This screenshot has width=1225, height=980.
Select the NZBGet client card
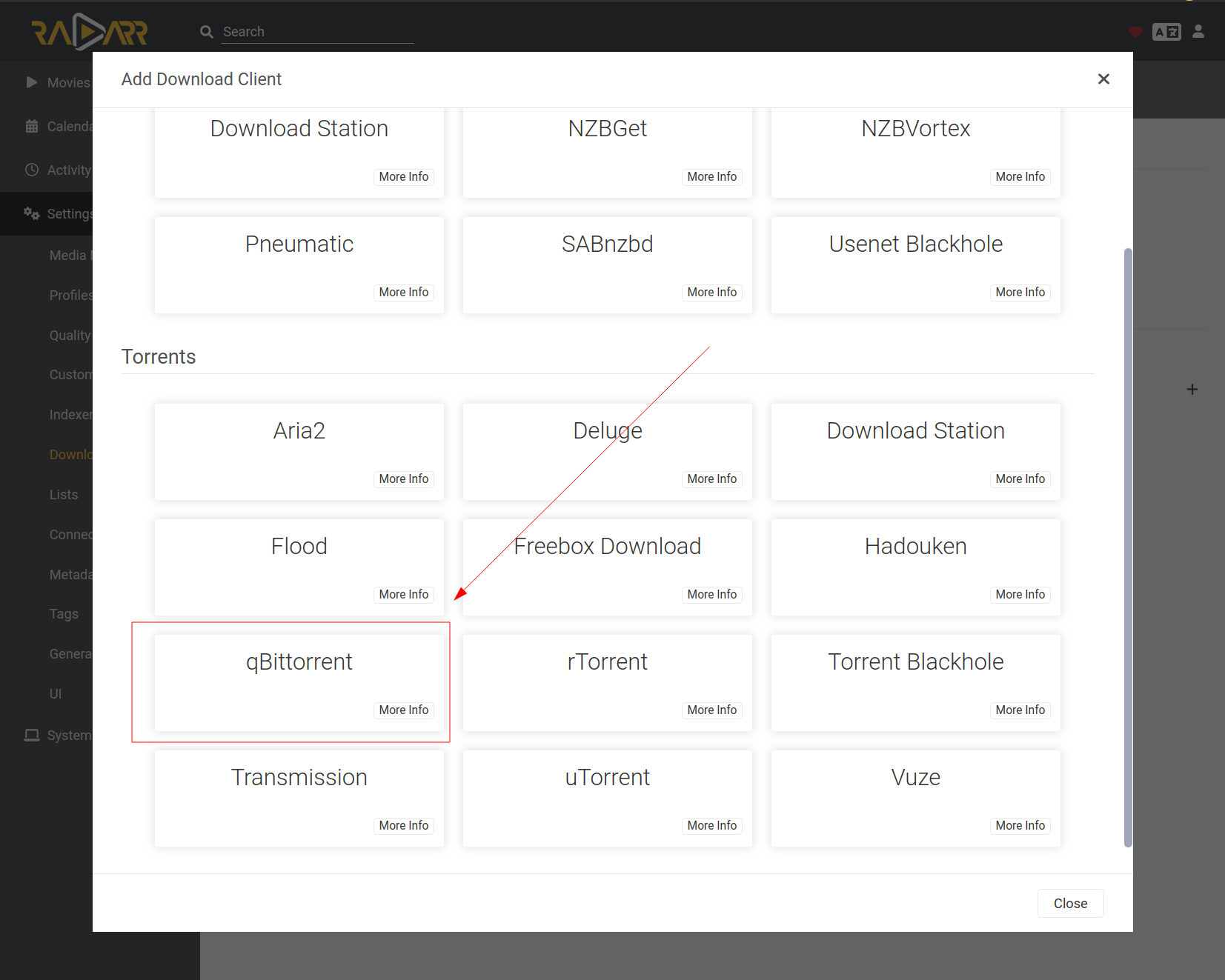tap(608, 153)
